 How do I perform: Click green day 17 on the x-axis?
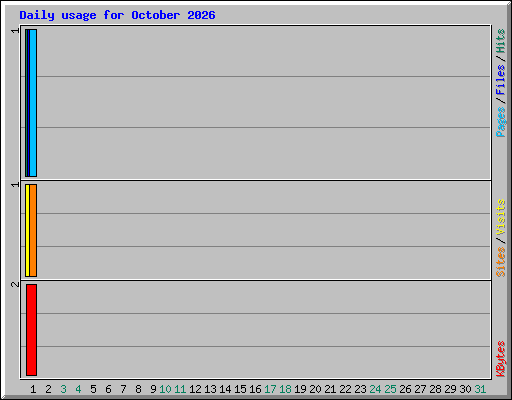[270, 389]
